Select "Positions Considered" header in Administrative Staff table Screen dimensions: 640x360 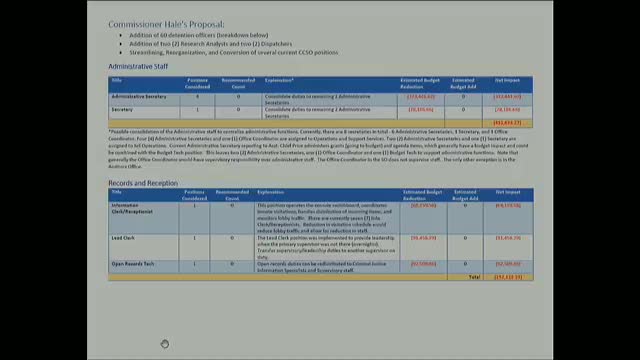click(x=198, y=83)
